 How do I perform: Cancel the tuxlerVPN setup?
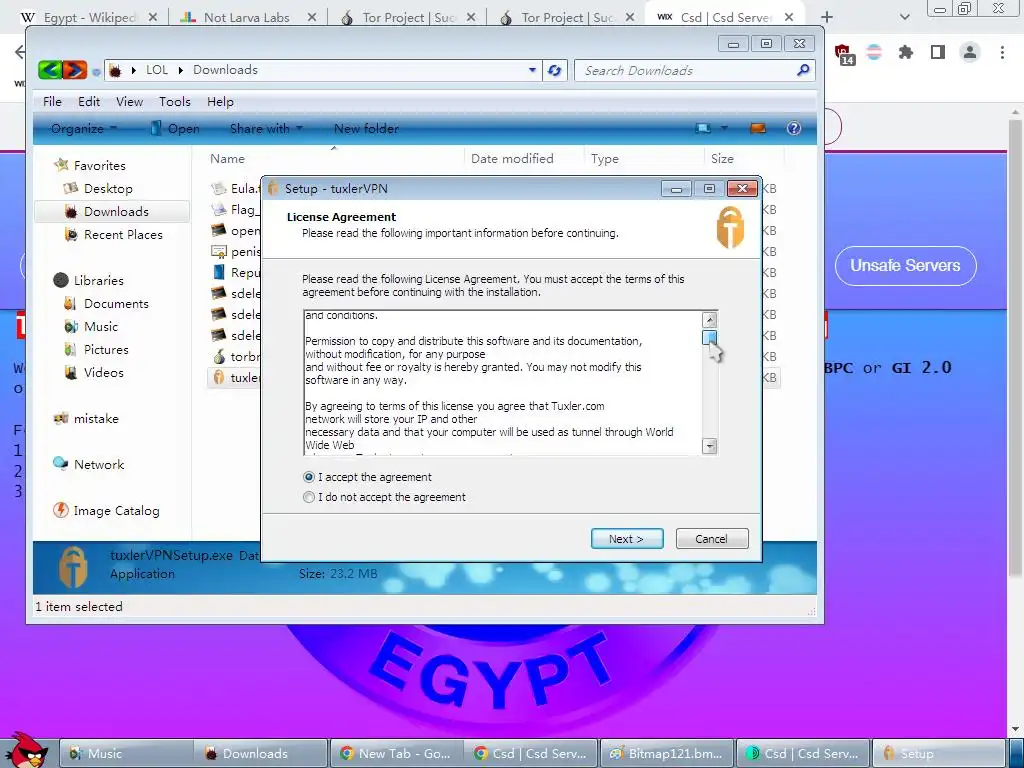tap(711, 539)
